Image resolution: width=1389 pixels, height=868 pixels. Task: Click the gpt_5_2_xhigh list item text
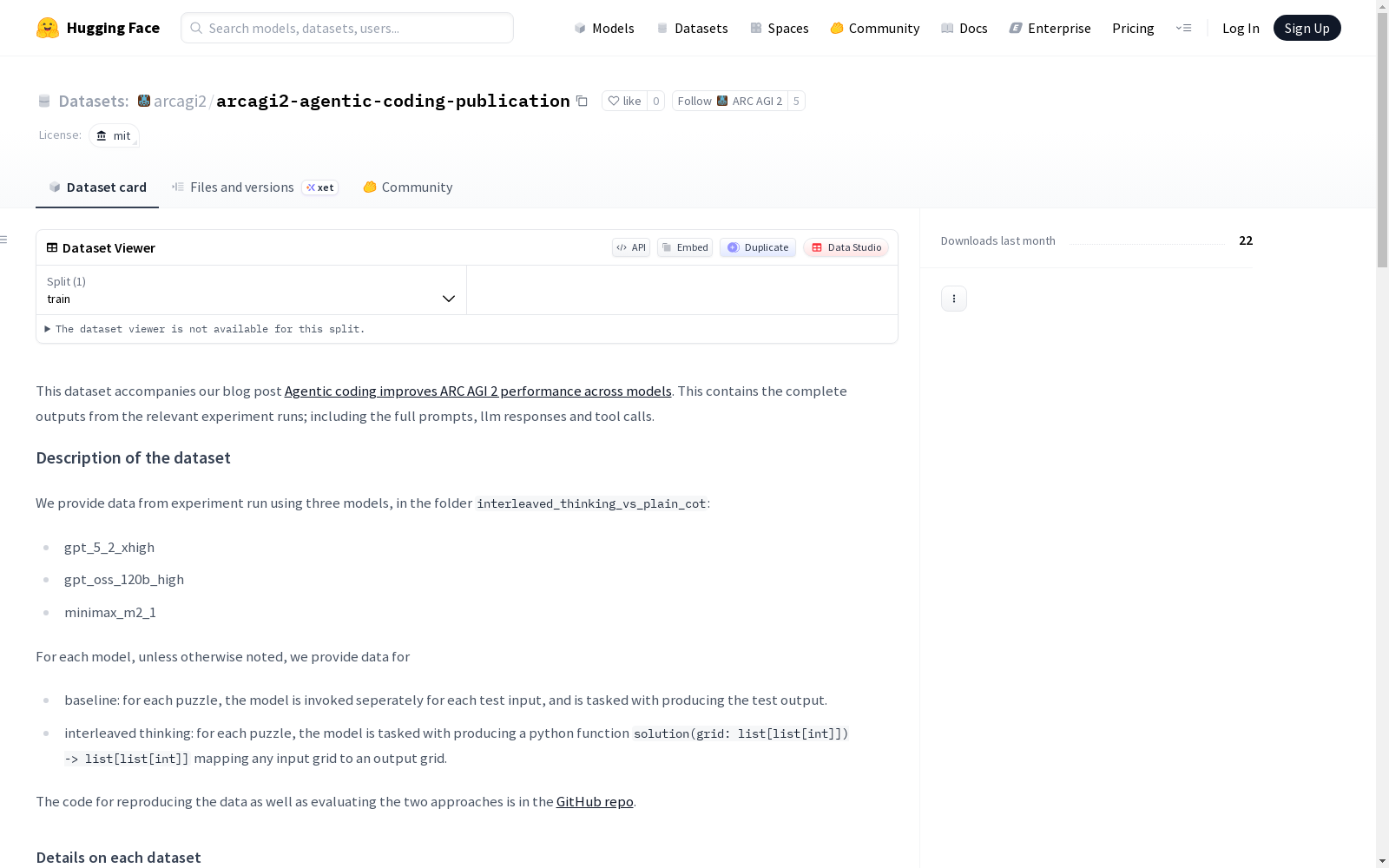click(x=109, y=547)
